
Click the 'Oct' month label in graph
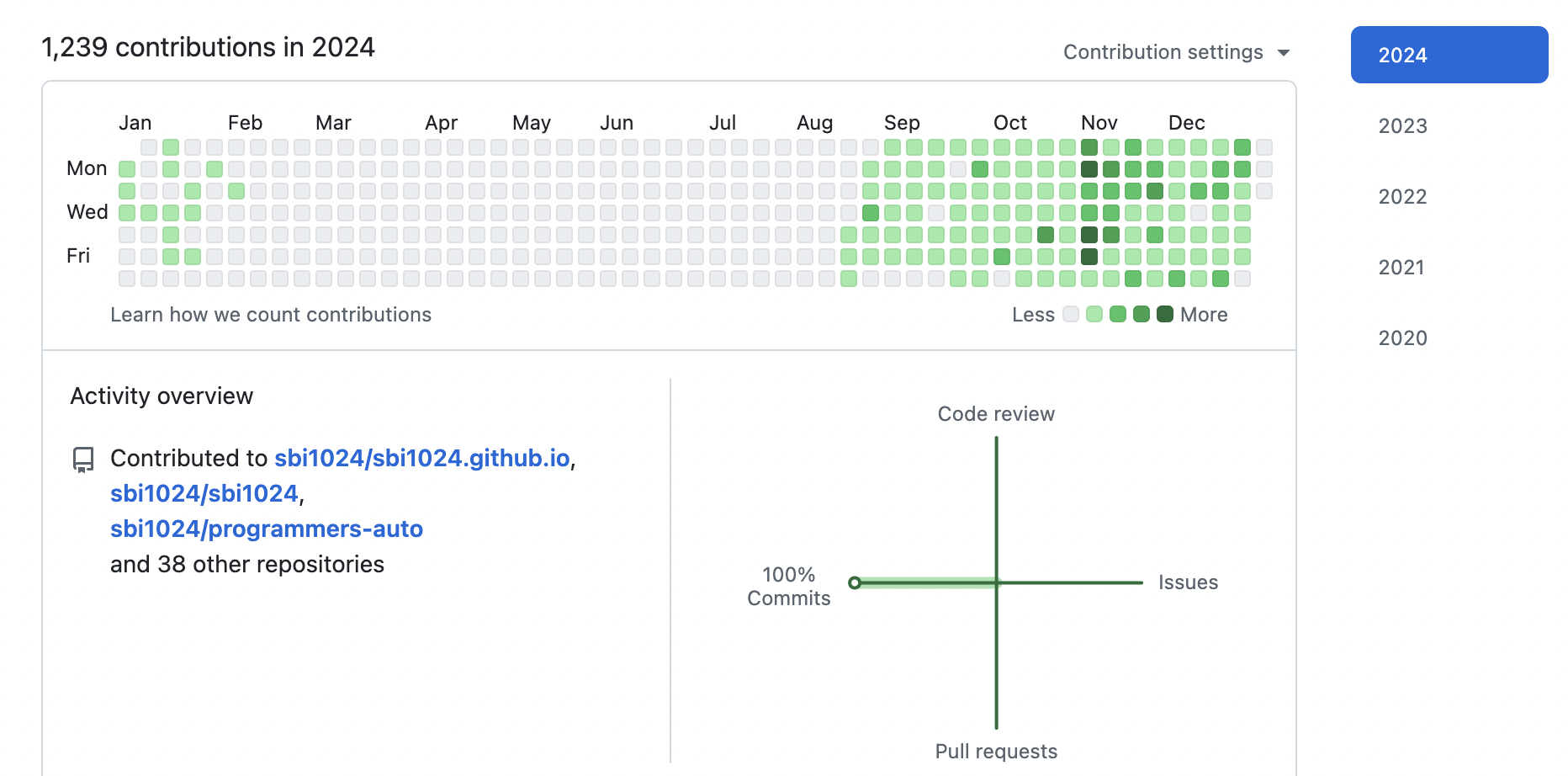[1009, 123]
